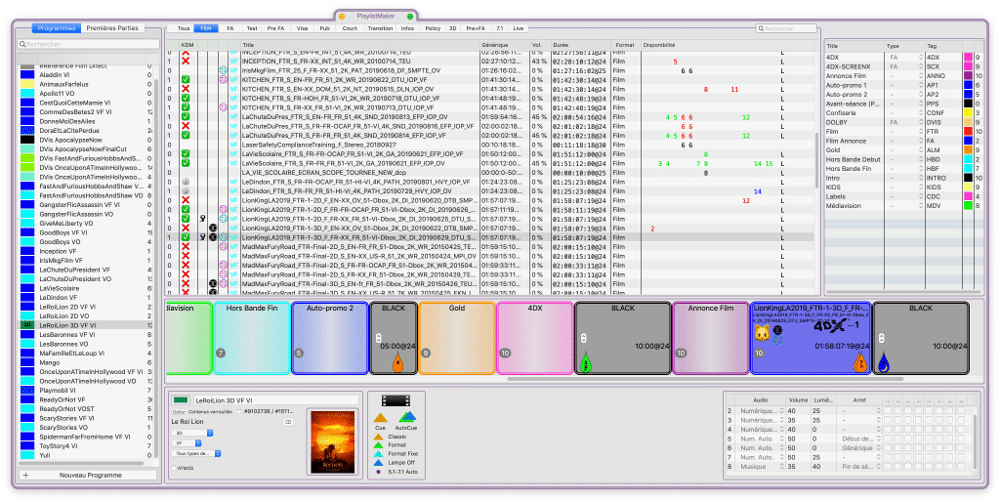This screenshot has width=1000, height=502.
Task: Click the red X KDM icon for INCEPTION FR-XX row
Action: click(186, 61)
